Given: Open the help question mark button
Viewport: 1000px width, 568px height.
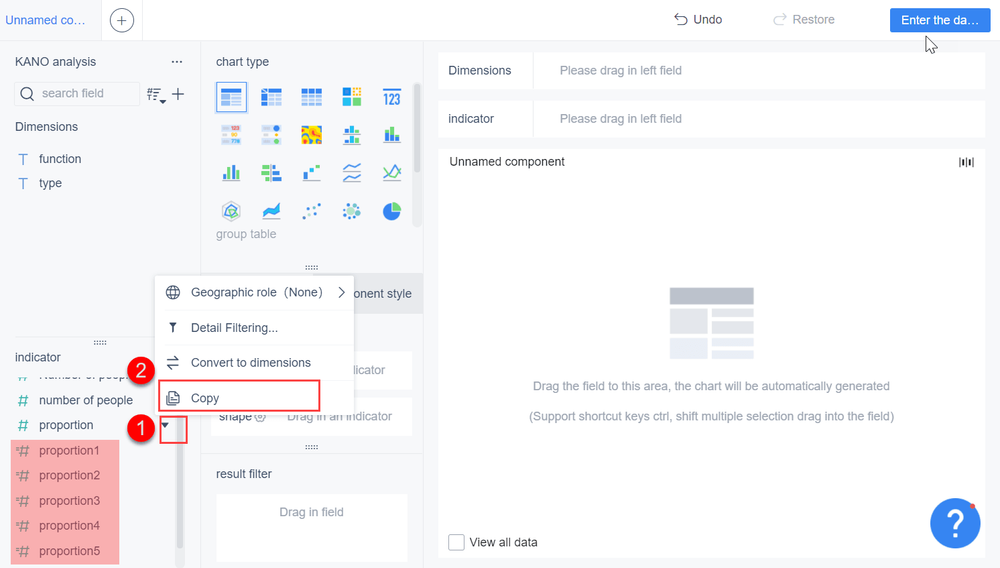Looking at the screenshot, I should point(954,522).
